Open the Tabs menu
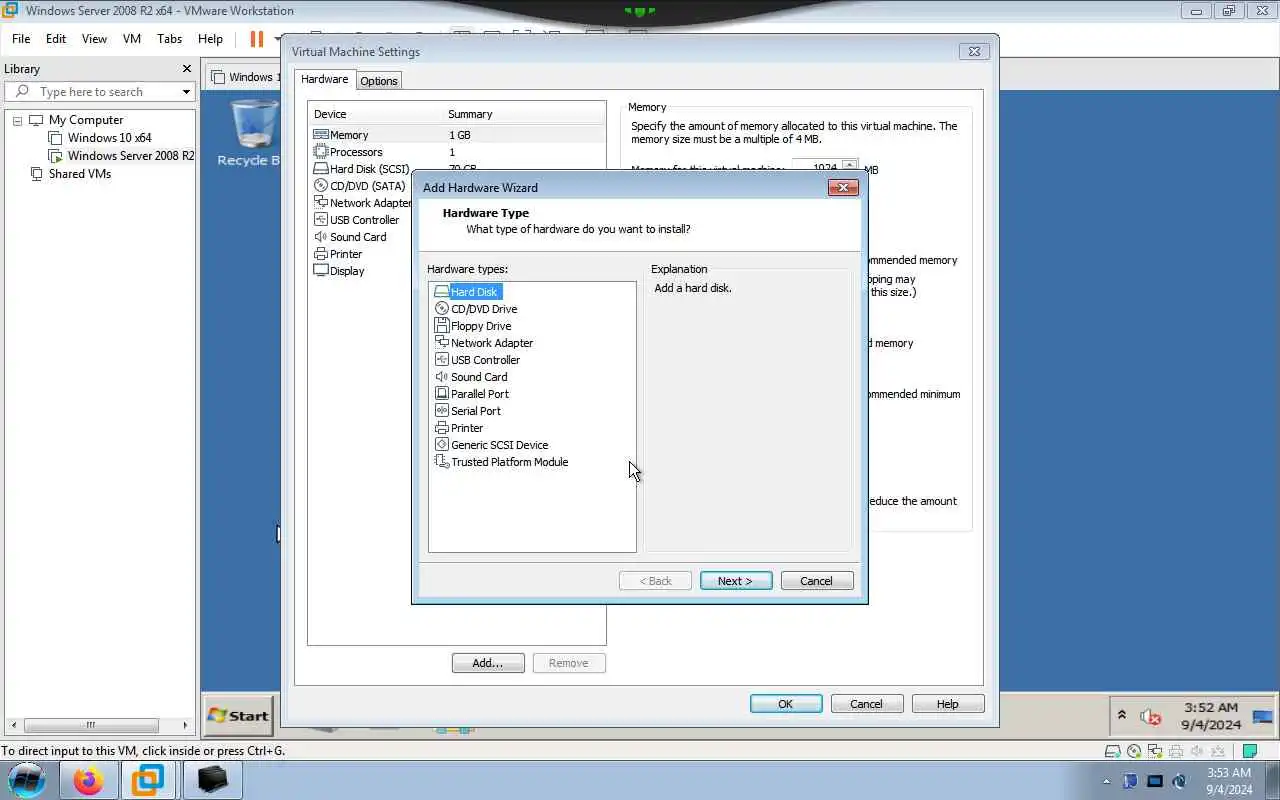 tap(170, 39)
